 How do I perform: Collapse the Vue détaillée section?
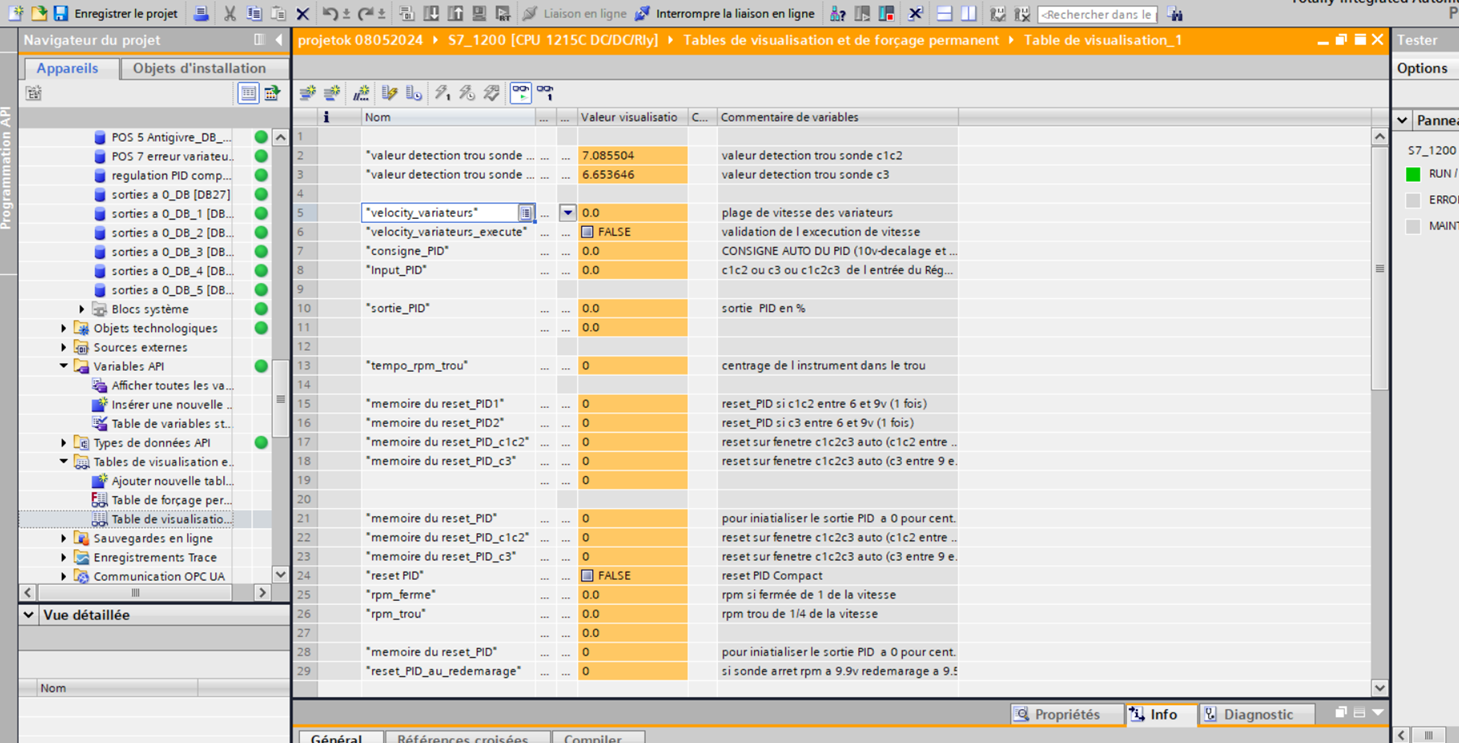point(28,615)
